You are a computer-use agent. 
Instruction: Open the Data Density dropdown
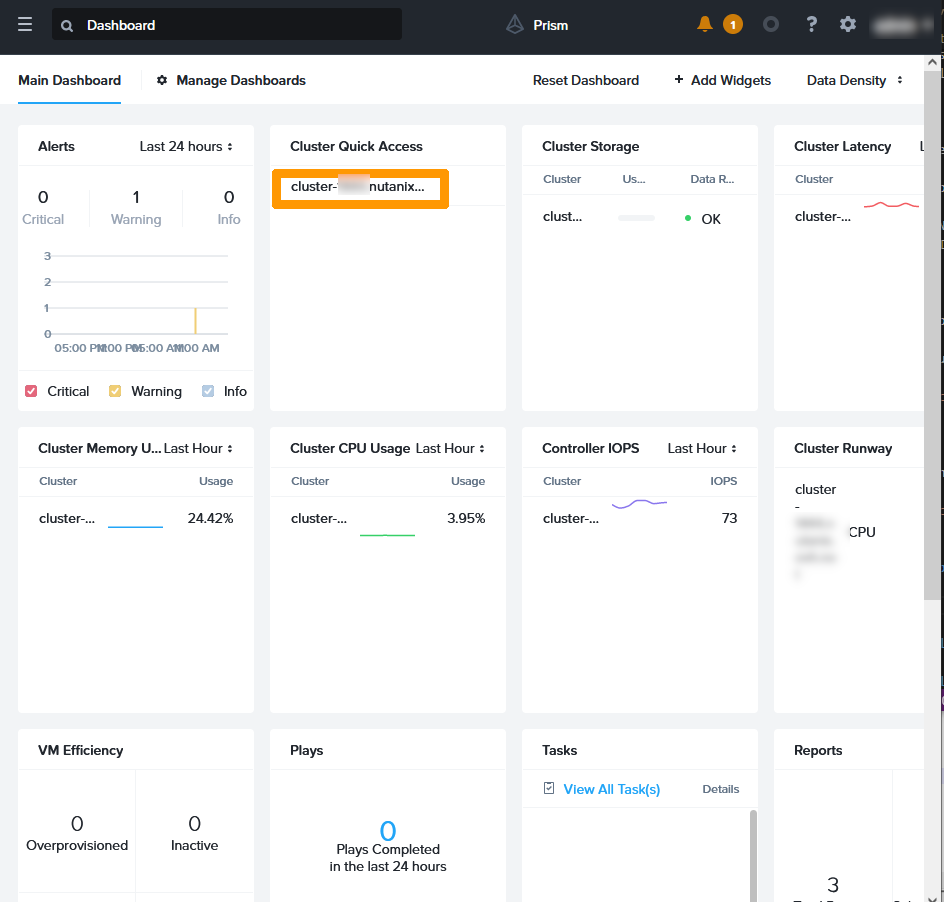pyautogui.click(x=854, y=80)
